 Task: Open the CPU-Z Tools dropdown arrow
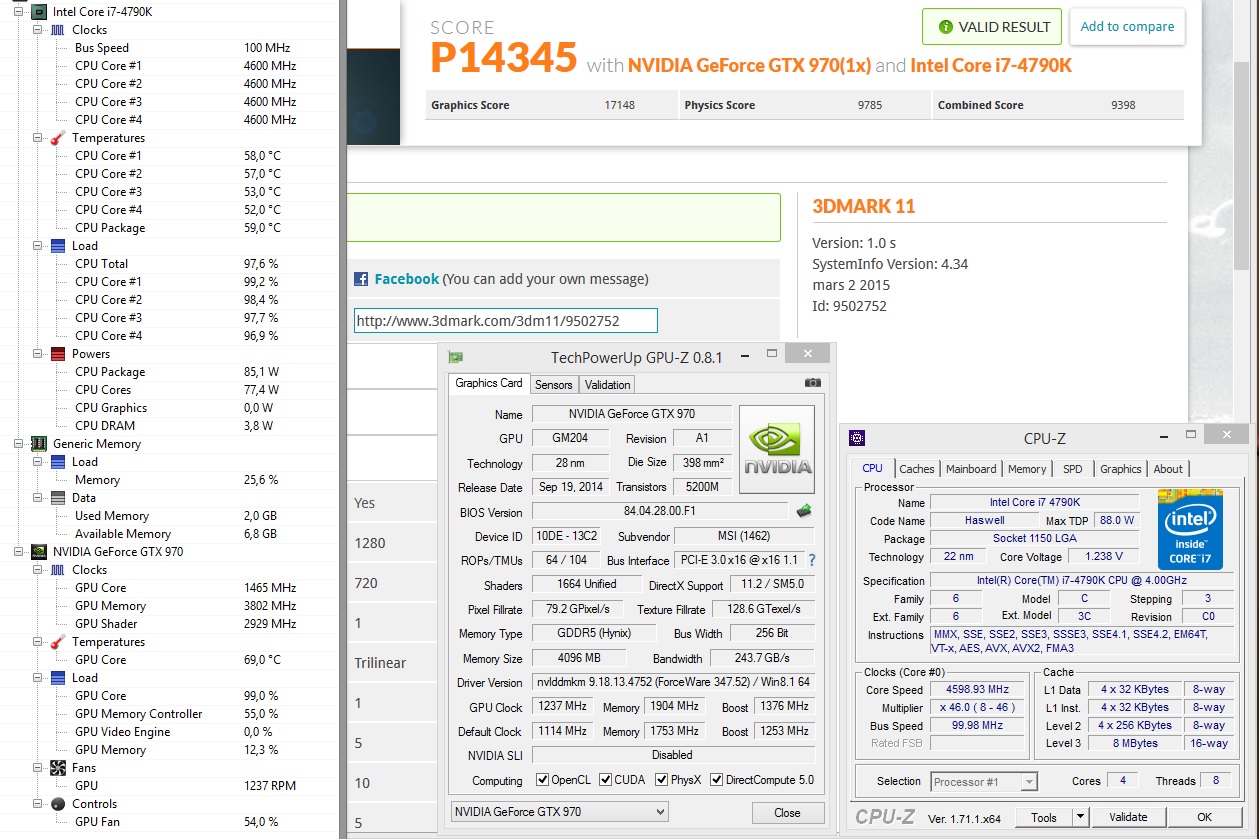coord(1079,817)
